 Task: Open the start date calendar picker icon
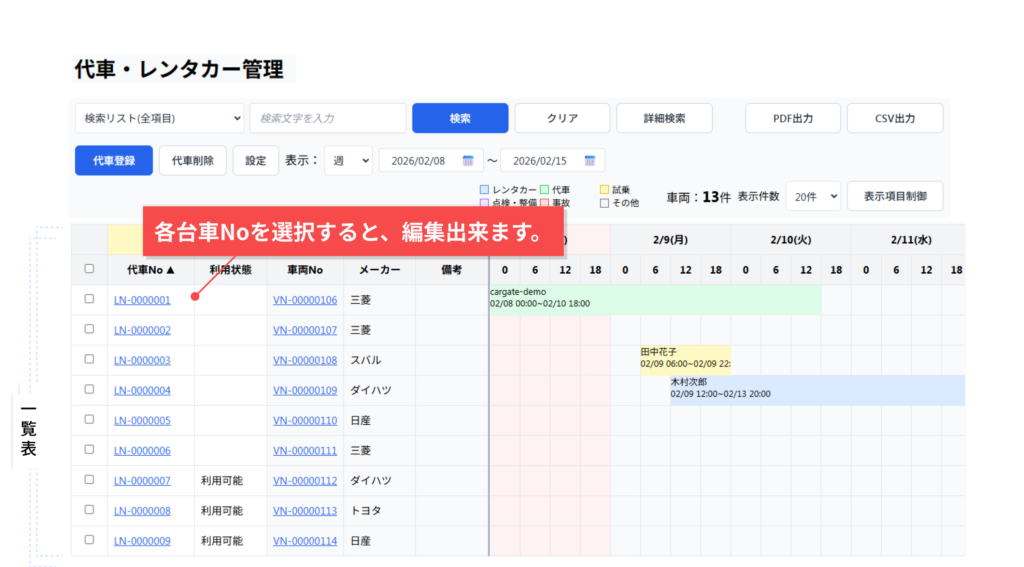click(x=467, y=161)
